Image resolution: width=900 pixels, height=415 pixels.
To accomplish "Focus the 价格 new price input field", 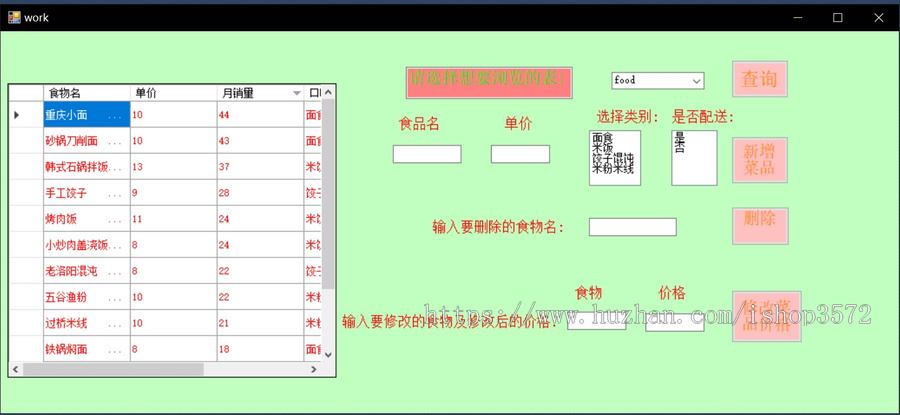I will [674, 323].
